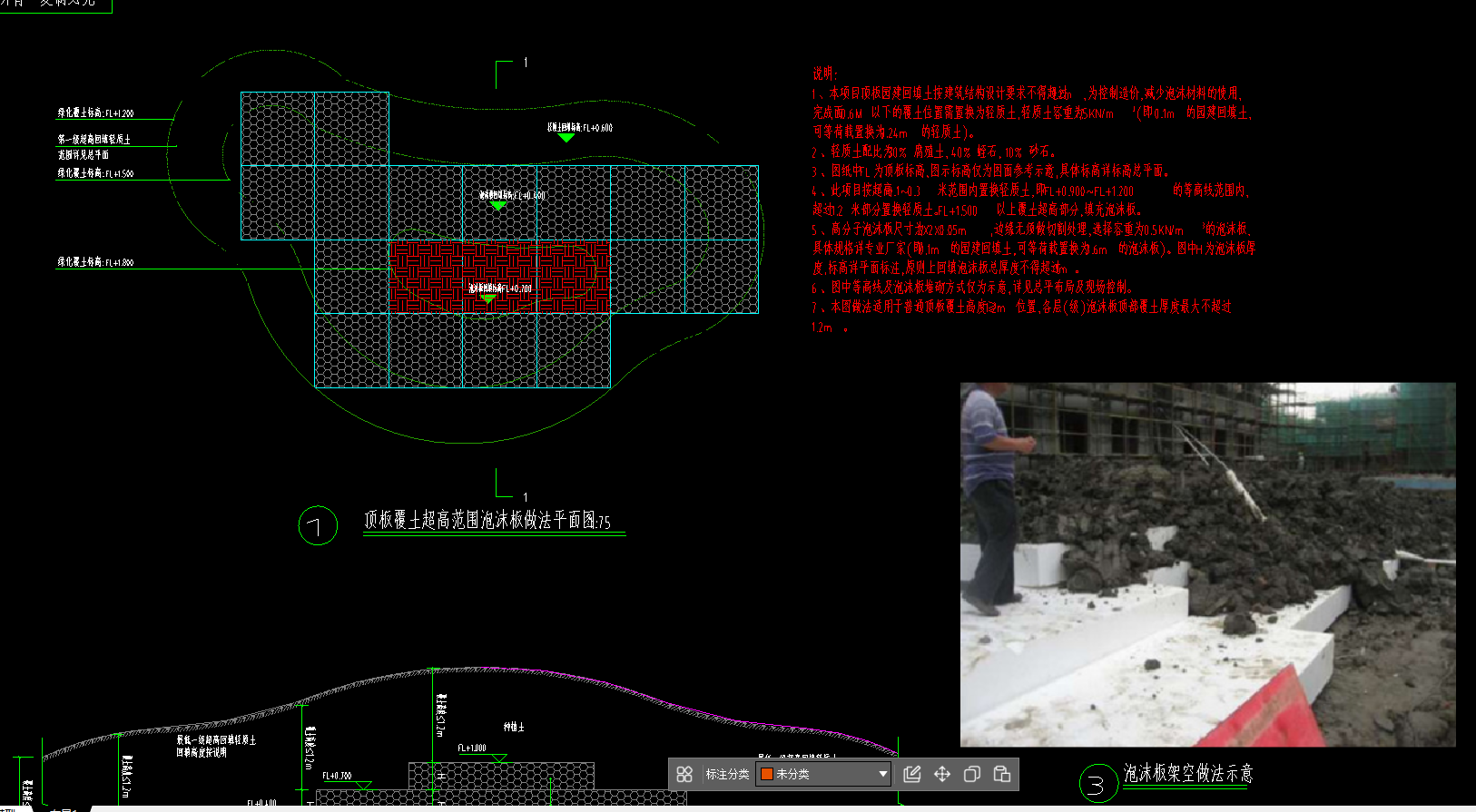The height and width of the screenshot is (812, 1476).
Task: Click label 范围详见总平面
Action: (84, 155)
